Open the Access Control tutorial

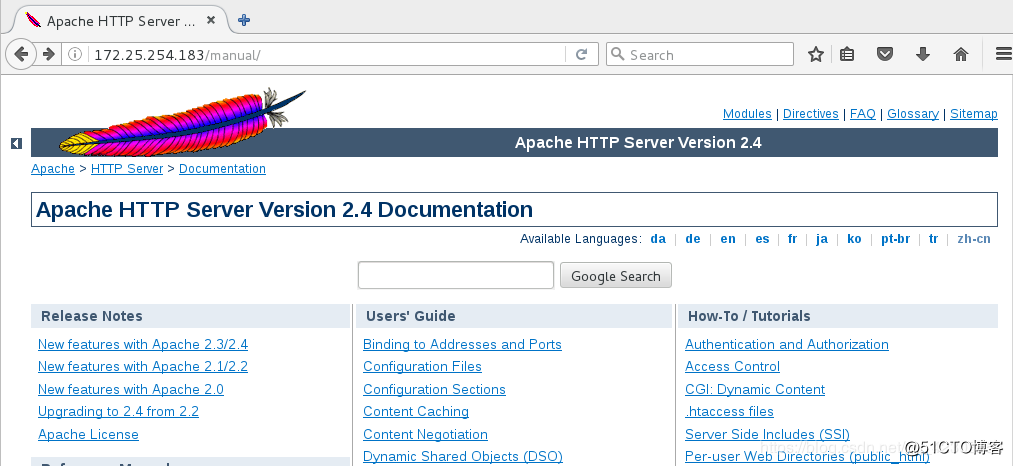(733, 366)
